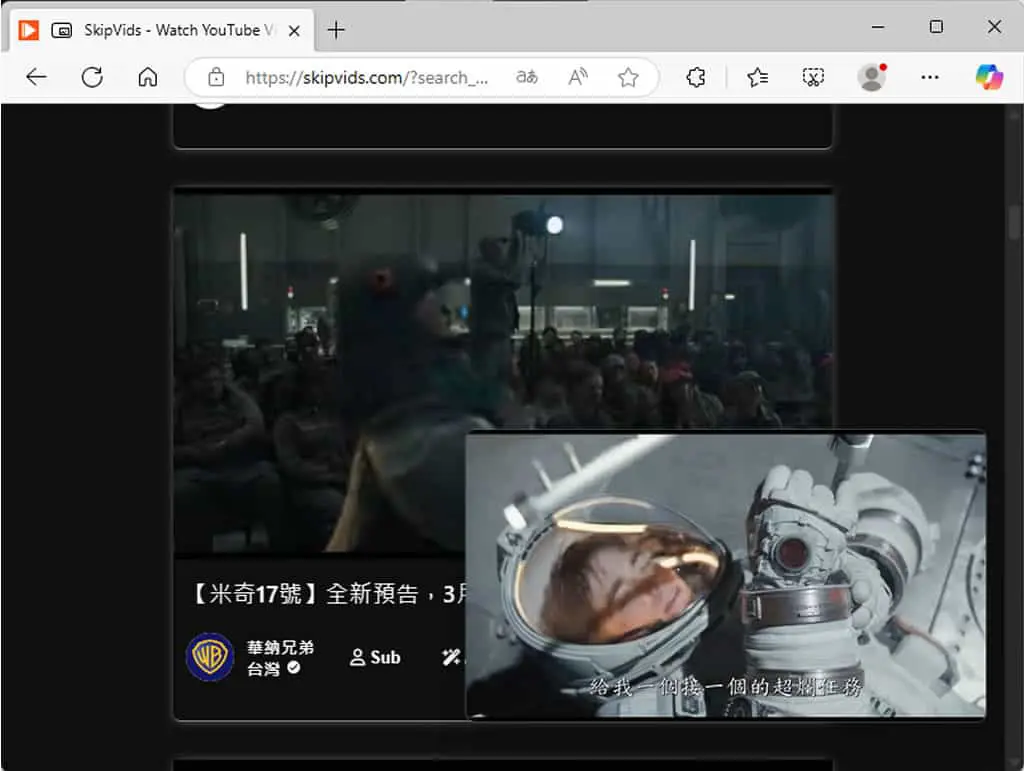Image resolution: width=1024 pixels, height=771 pixels.
Task: Start Read aloud from the address bar
Action: (x=577, y=77)
